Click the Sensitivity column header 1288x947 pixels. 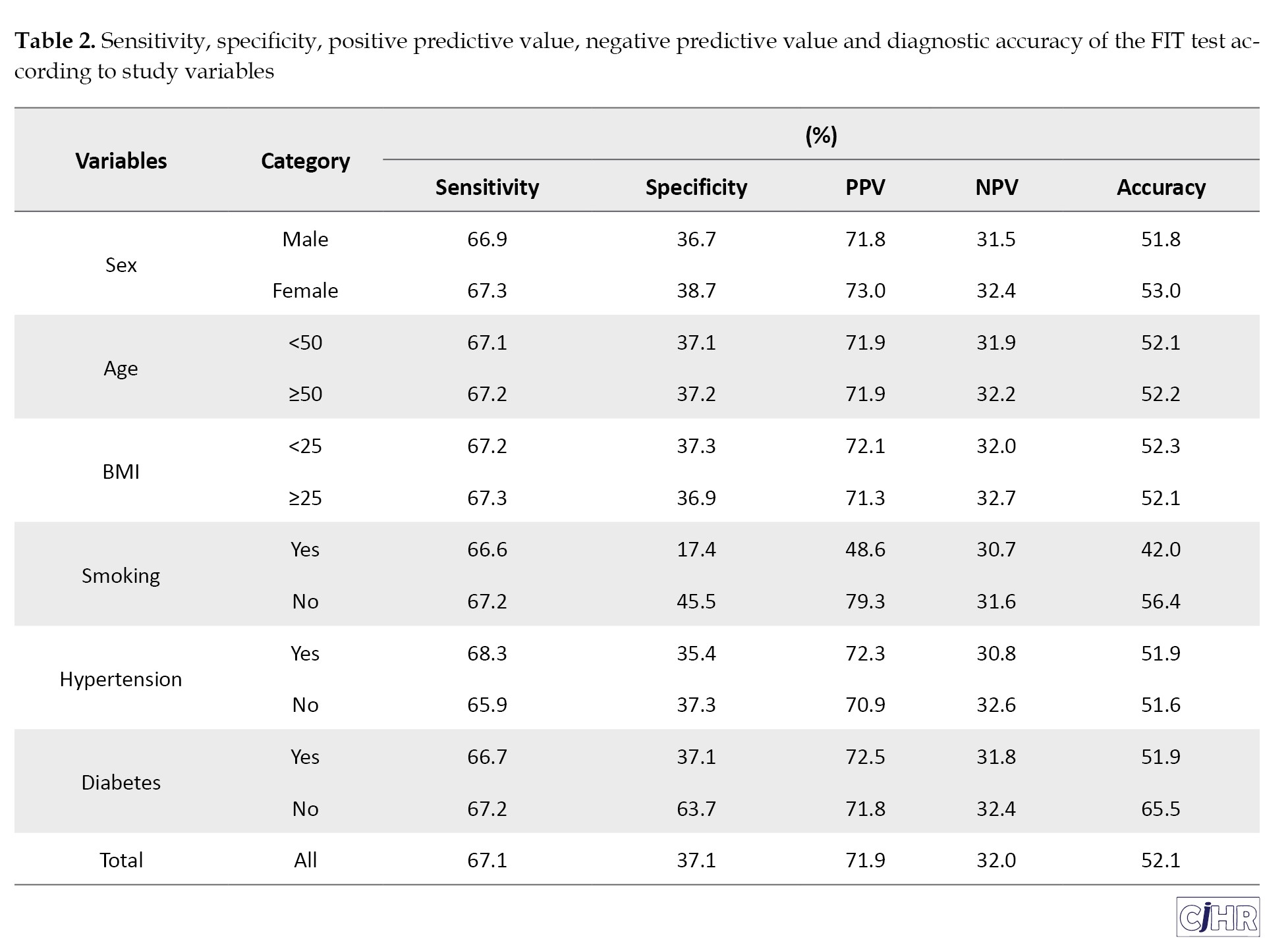point(487,188)
